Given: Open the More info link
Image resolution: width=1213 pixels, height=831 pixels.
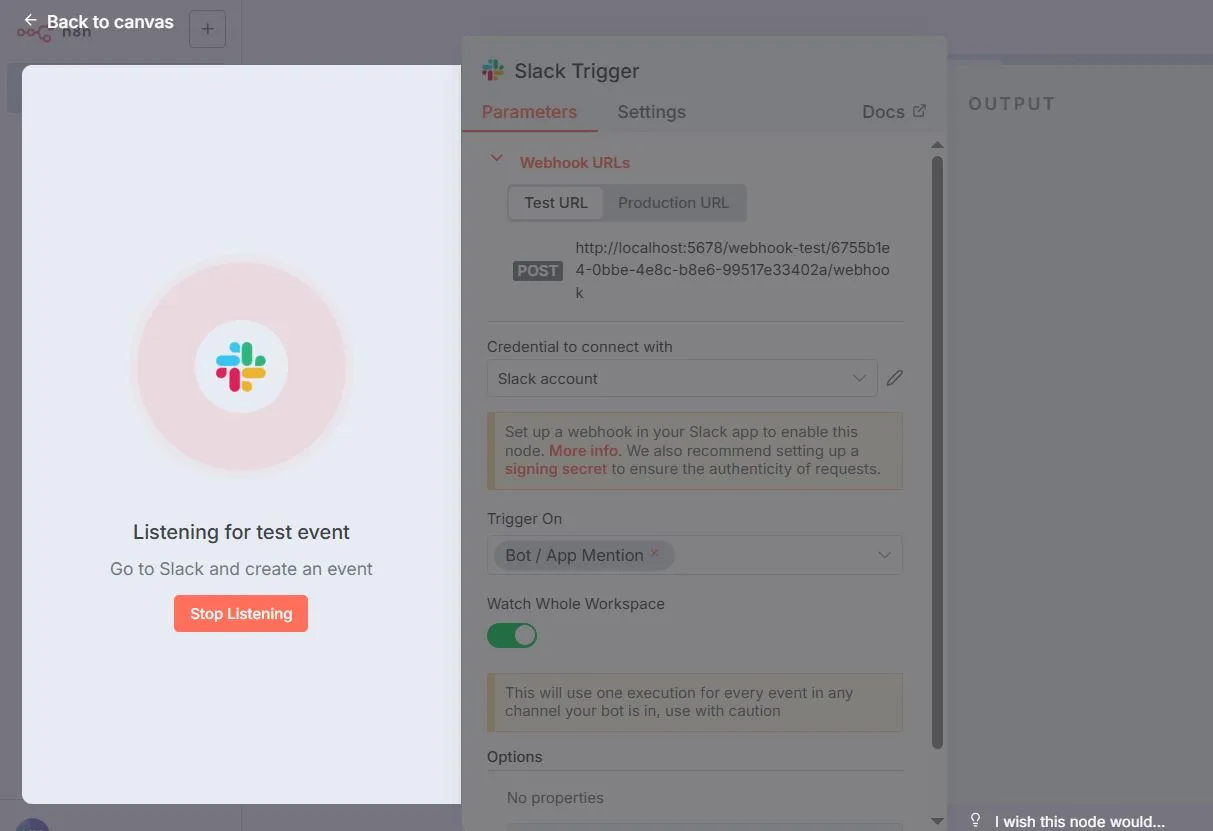Looking at the screenshot, I should pyautogui.click(x=583, y=450).
